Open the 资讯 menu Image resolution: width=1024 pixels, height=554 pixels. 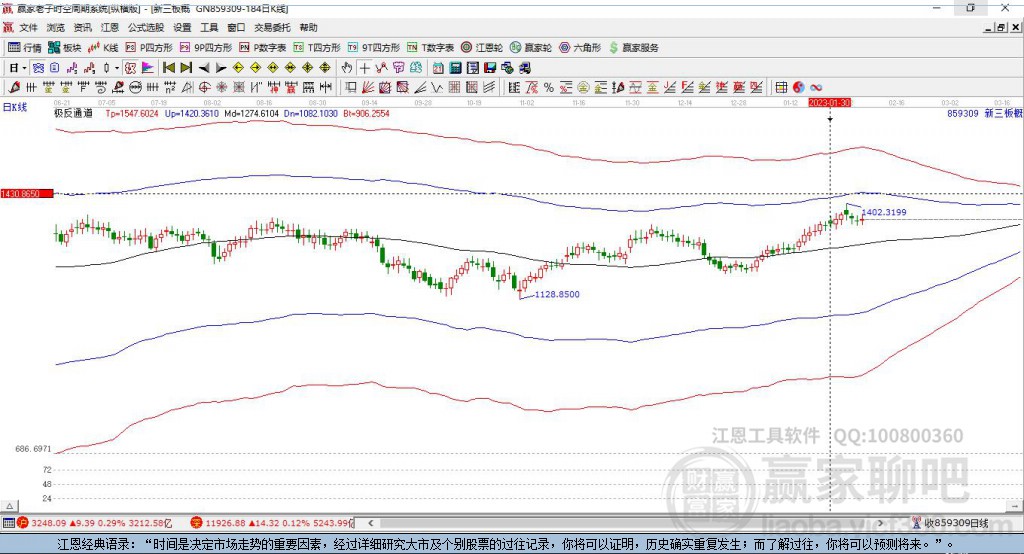[x=82, y=27]
